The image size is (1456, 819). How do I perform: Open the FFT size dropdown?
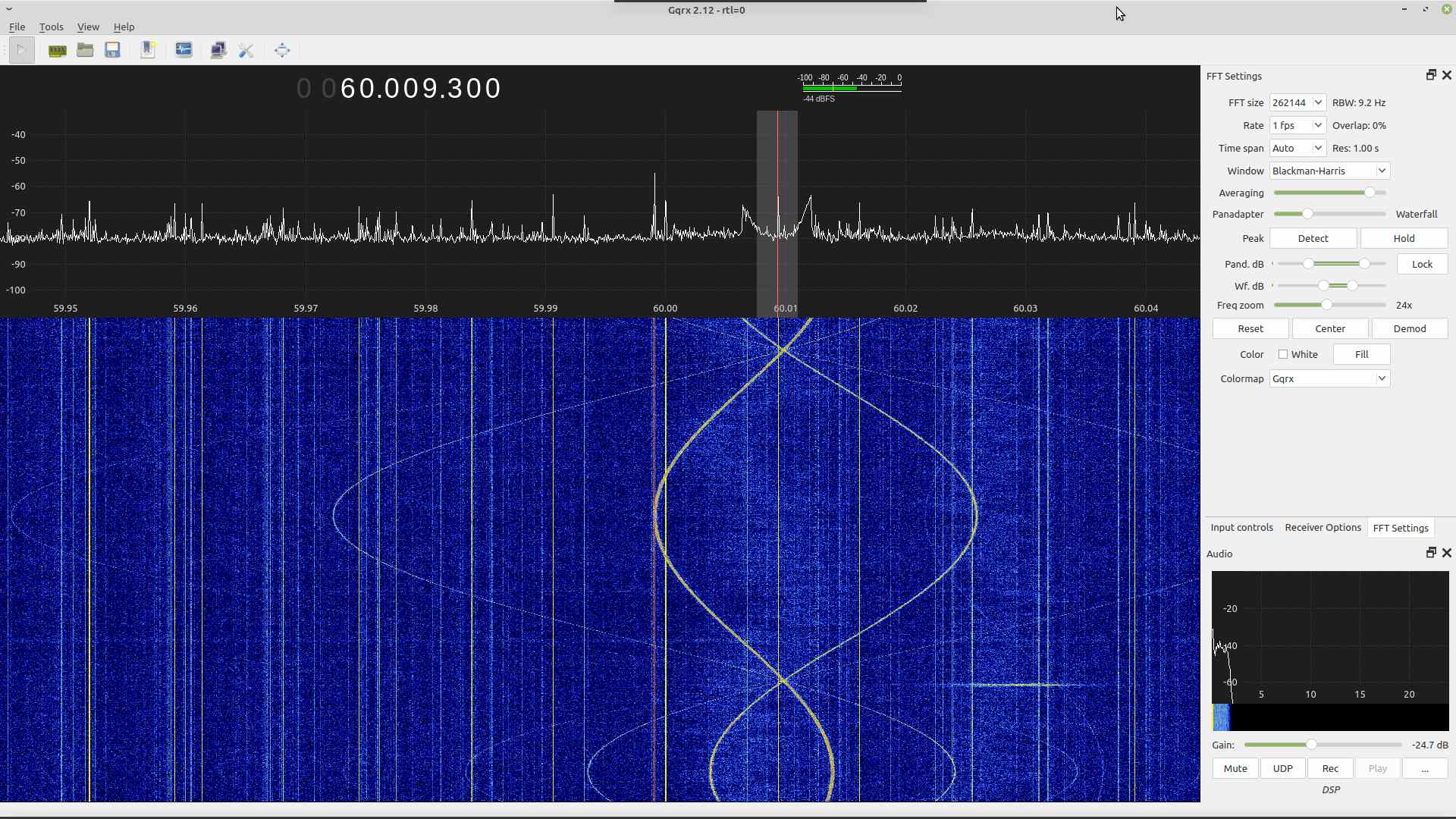(1298, 102)
